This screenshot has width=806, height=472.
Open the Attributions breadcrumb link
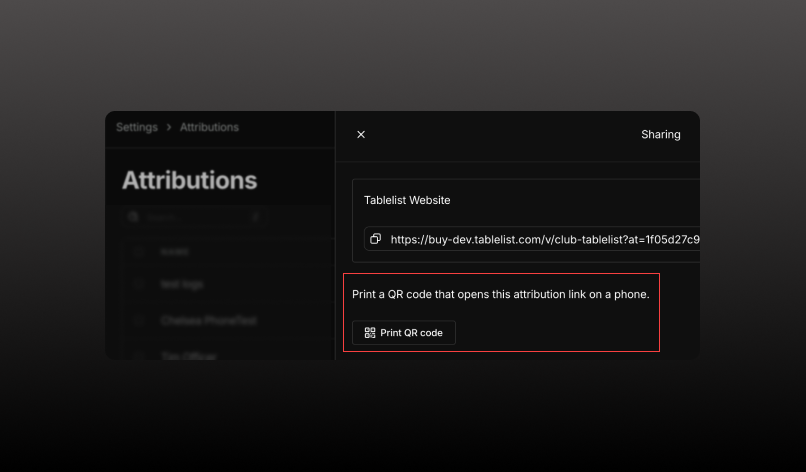[209, 127]
